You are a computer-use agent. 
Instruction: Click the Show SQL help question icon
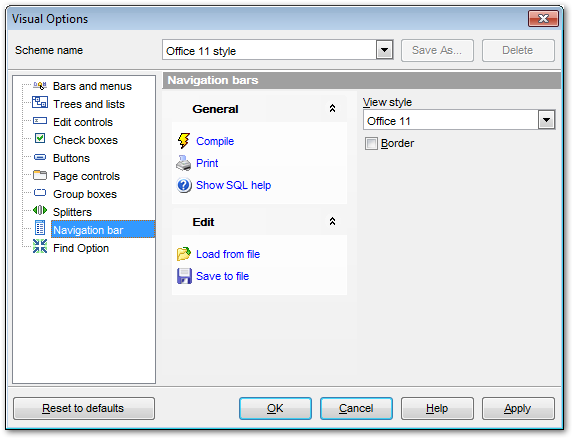pos(184,185)
